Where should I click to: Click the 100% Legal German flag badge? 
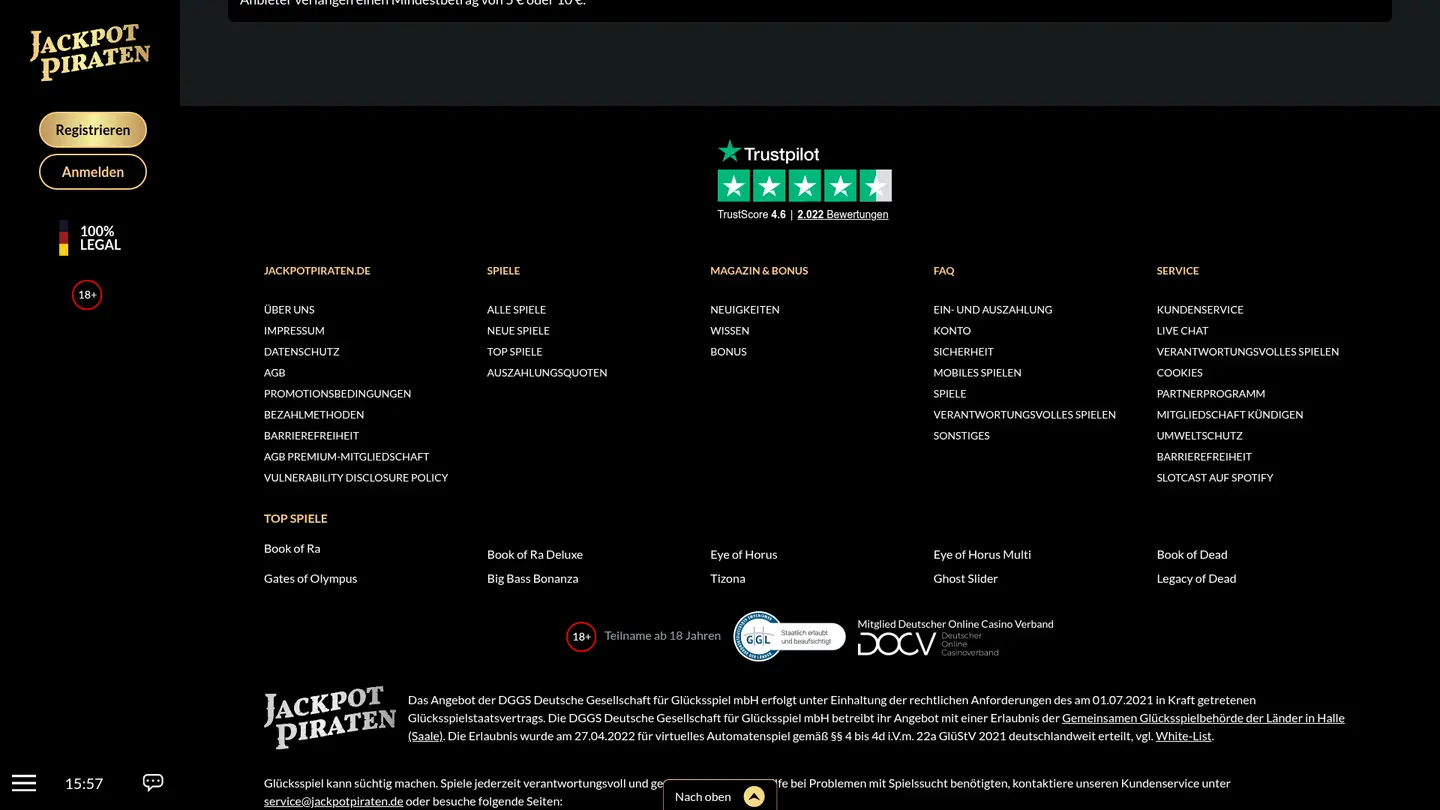[90, 238]
